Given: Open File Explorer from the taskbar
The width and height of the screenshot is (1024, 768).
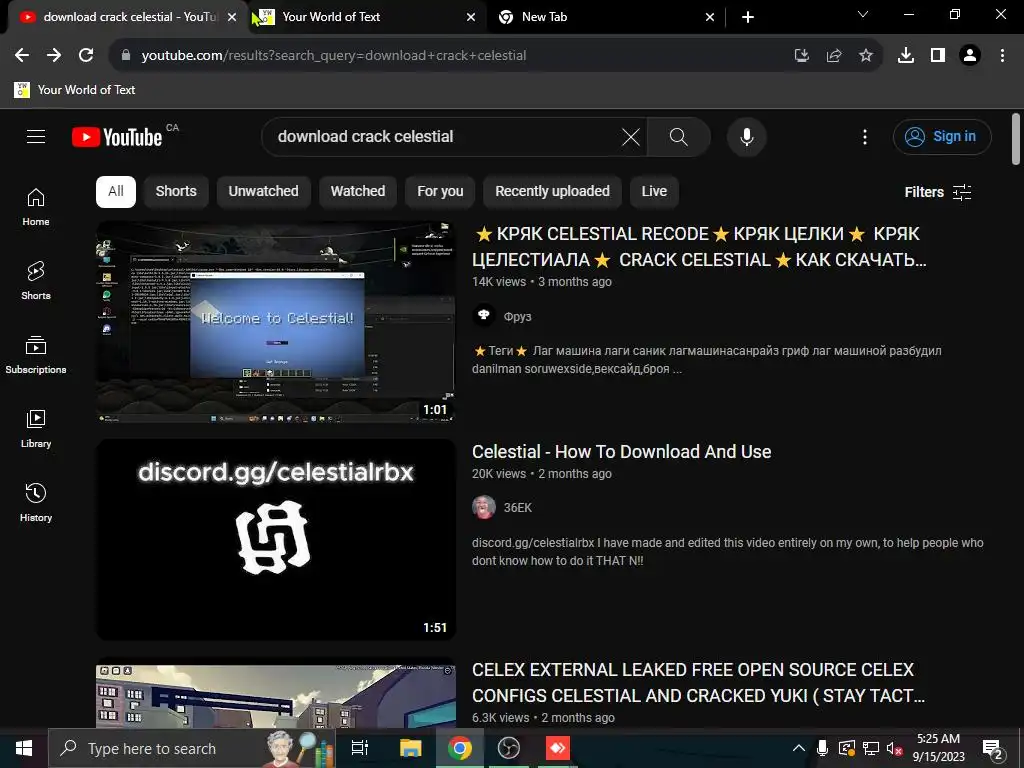Looking at the screenshot, I should pyautogui.click(x=411, y=748).
